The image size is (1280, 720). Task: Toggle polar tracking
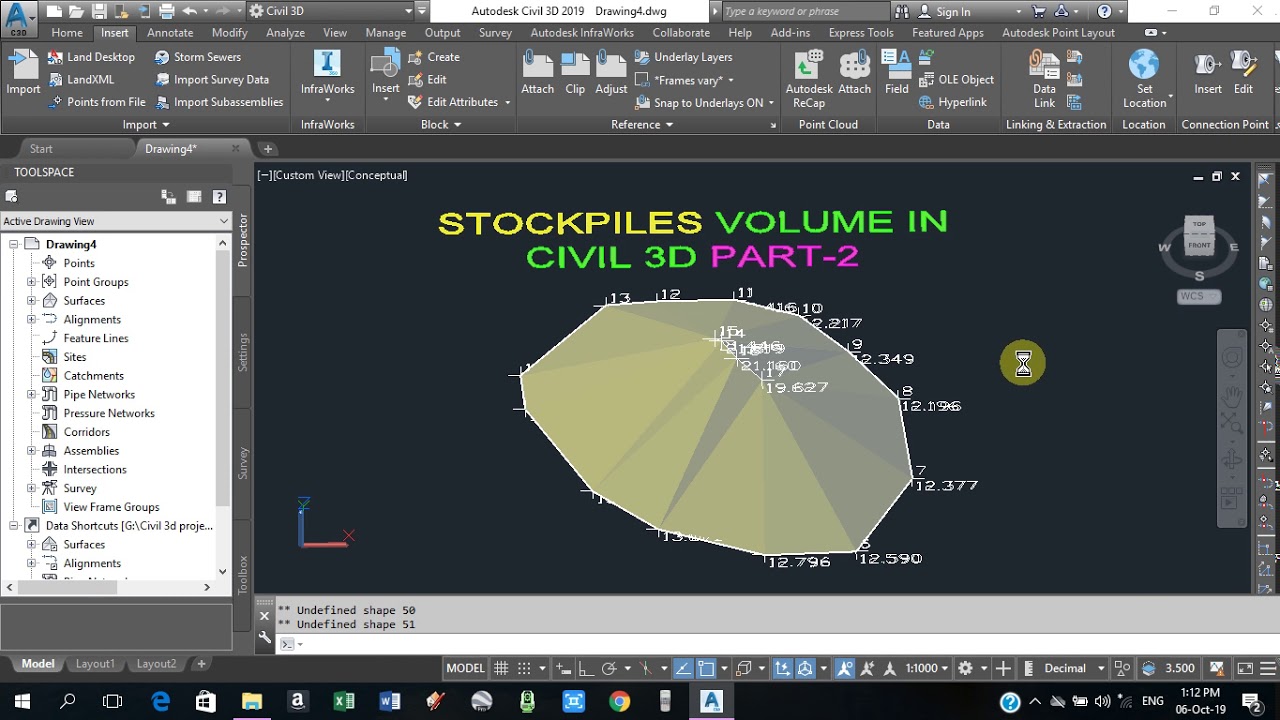point(608,668)
